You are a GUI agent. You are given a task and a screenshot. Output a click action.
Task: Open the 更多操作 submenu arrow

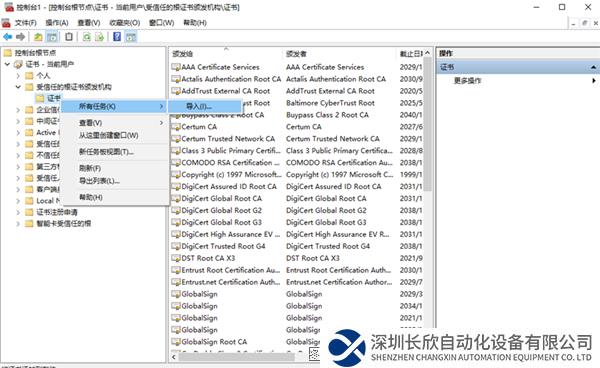pos(593,80)
